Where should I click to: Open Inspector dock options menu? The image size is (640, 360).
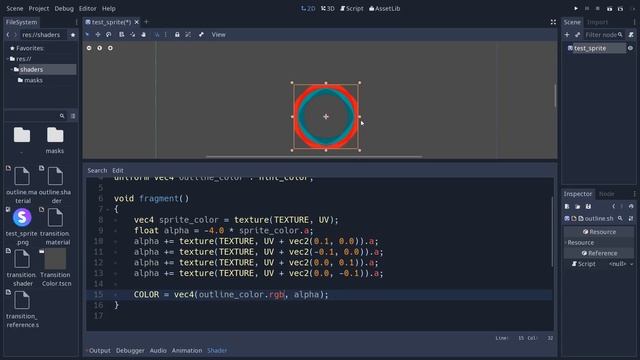634,194
